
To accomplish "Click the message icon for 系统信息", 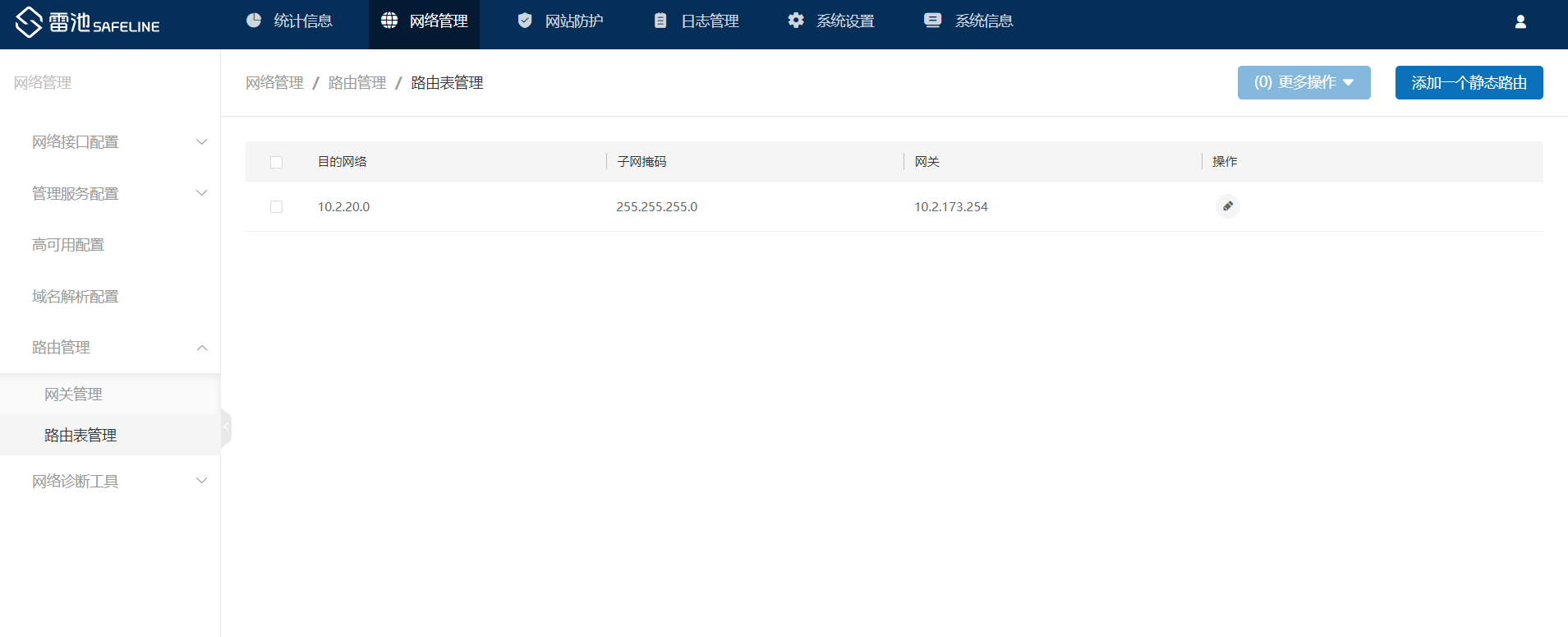I will coord(932,21).
